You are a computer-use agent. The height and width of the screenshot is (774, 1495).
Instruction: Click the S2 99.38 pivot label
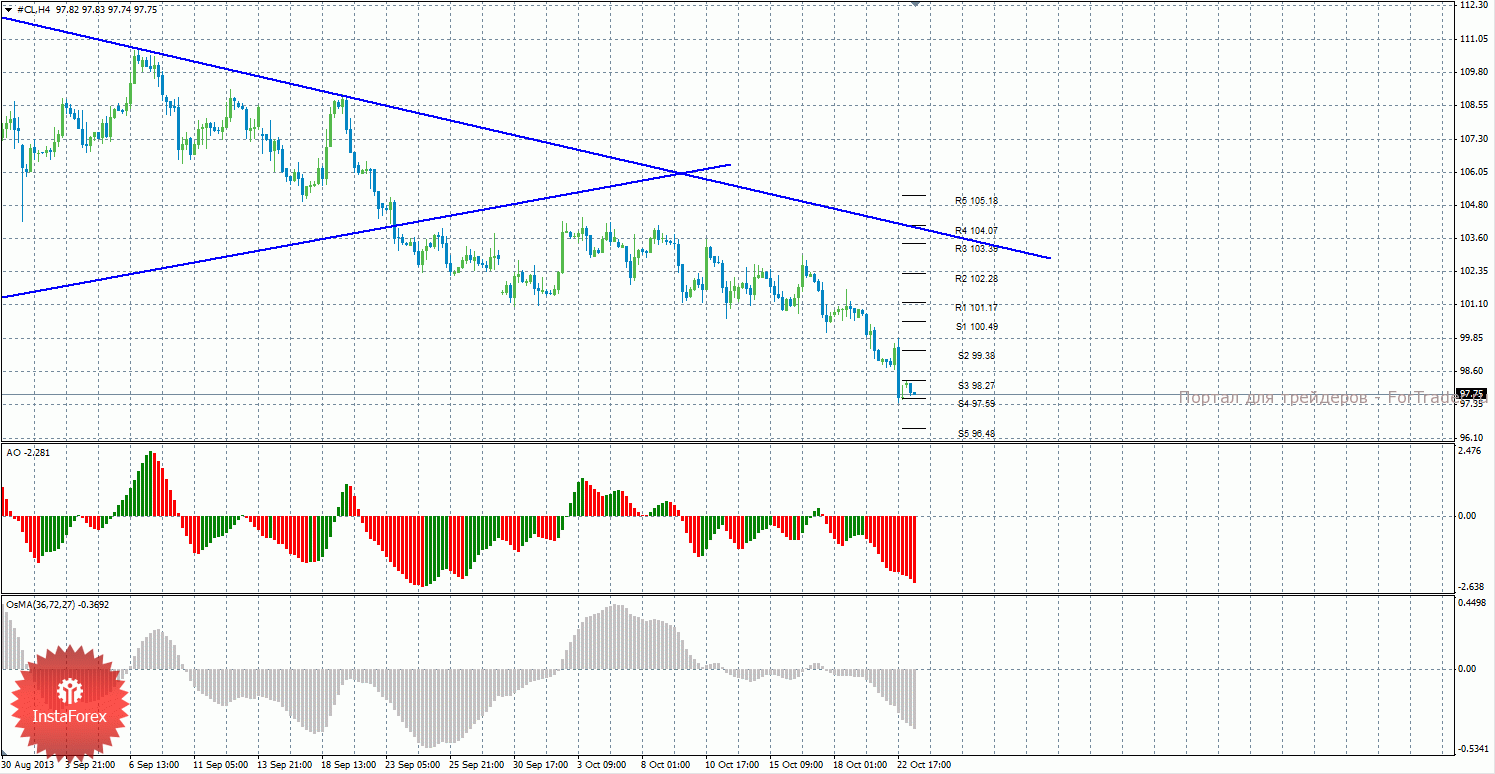click(978, 355)
